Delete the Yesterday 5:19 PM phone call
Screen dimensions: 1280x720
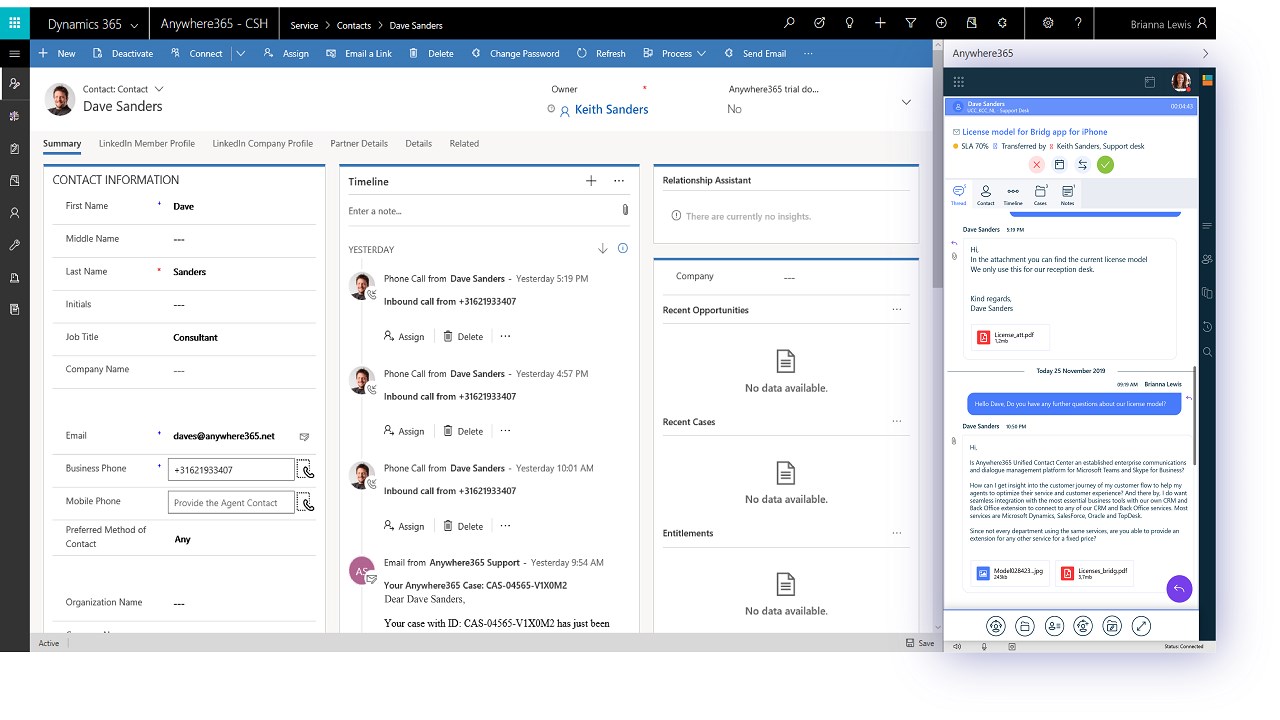click(x=463, y=337)
